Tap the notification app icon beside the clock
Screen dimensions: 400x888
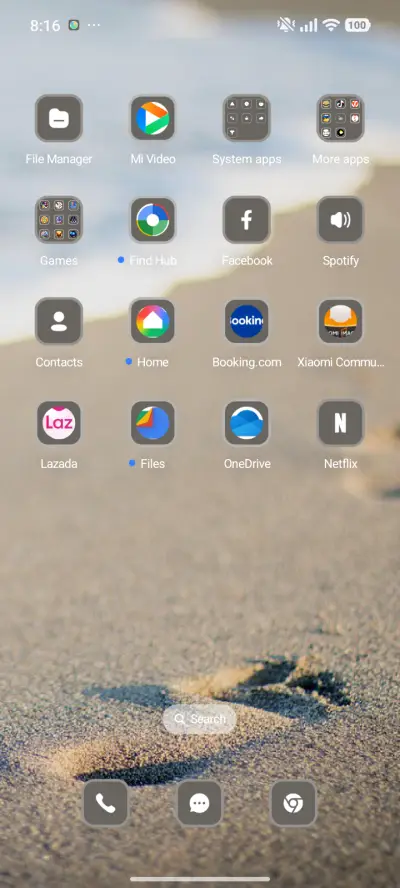(74, 25)
